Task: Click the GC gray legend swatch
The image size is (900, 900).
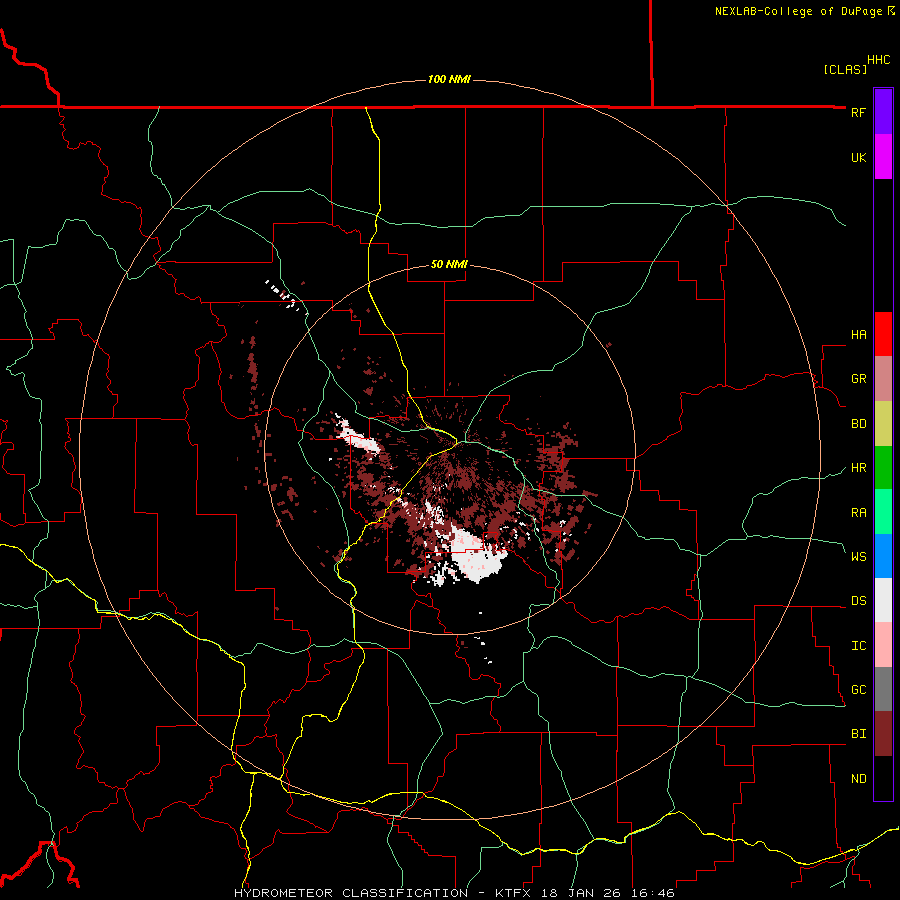Action: [883, 689]
